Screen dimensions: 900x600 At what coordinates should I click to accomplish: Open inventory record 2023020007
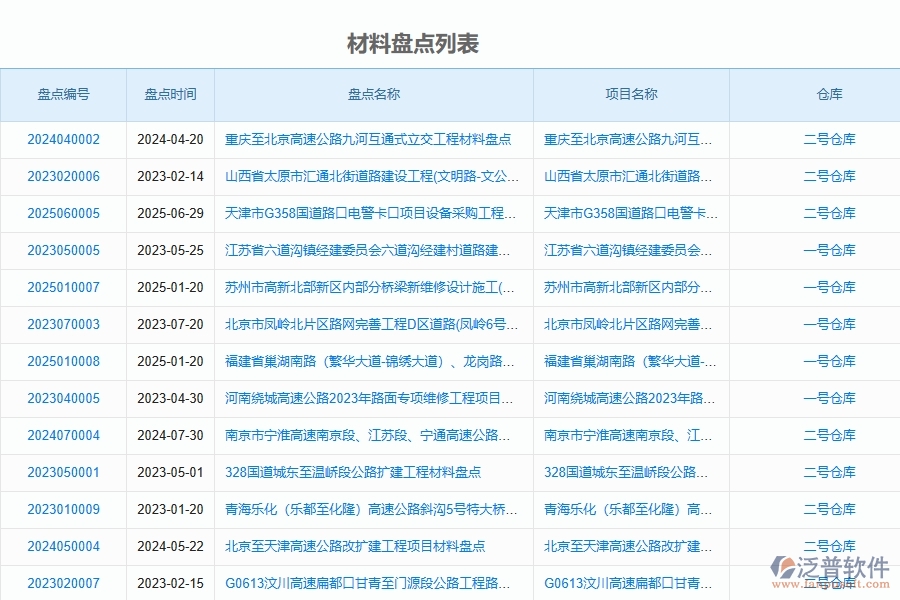(64, 584)
